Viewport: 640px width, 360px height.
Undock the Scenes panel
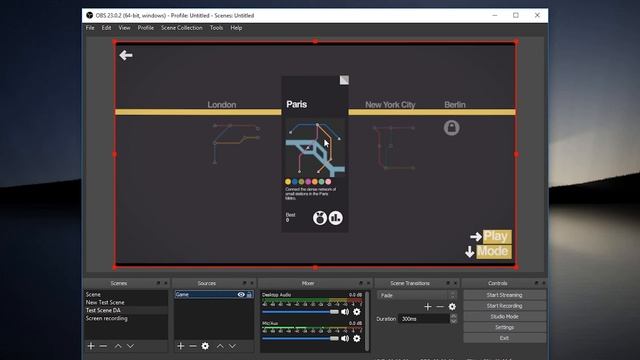(x=158, y=283)
